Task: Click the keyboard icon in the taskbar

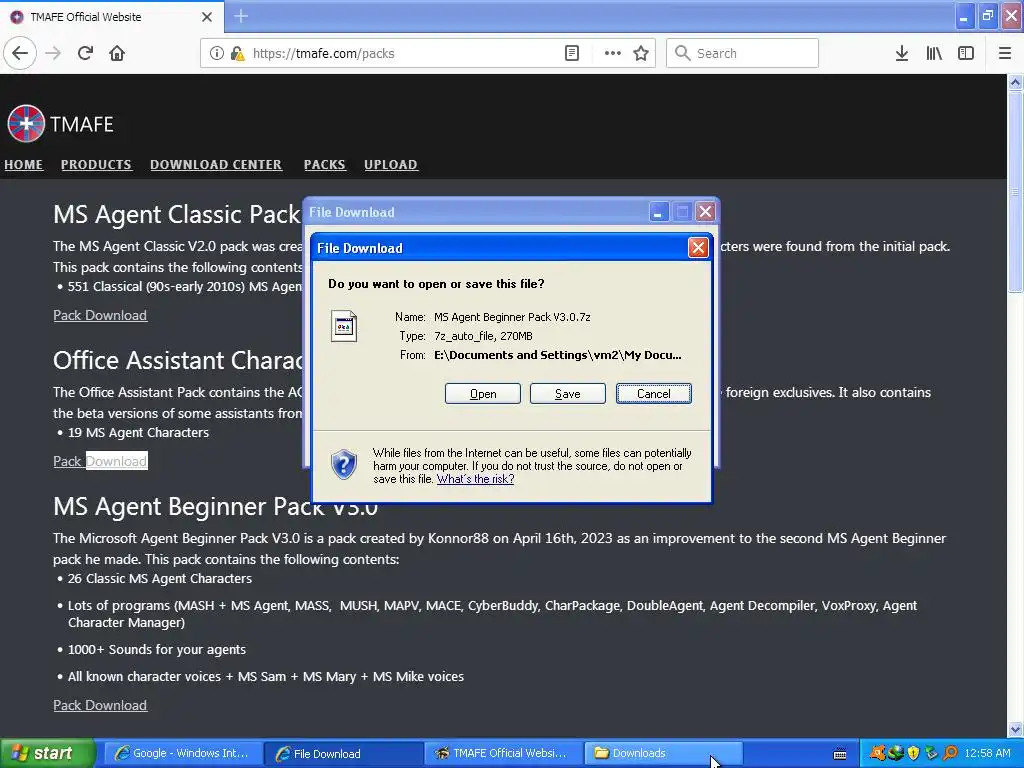Action: pos(840,754)
